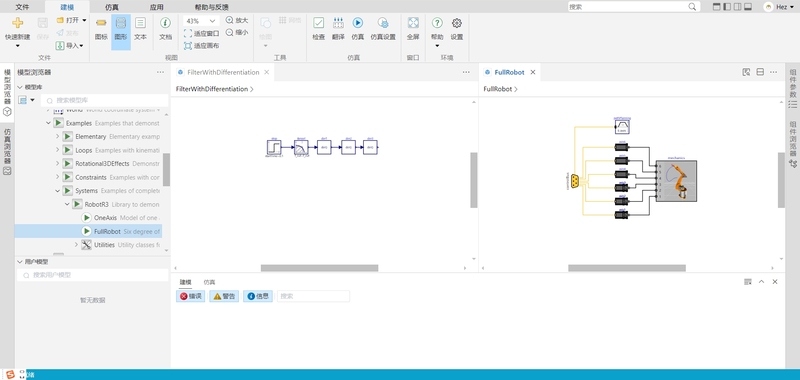Screen dimensions: 800x380
Task: Open the 组件浏览器 right side panel
Action: click(x=793, y=145)
